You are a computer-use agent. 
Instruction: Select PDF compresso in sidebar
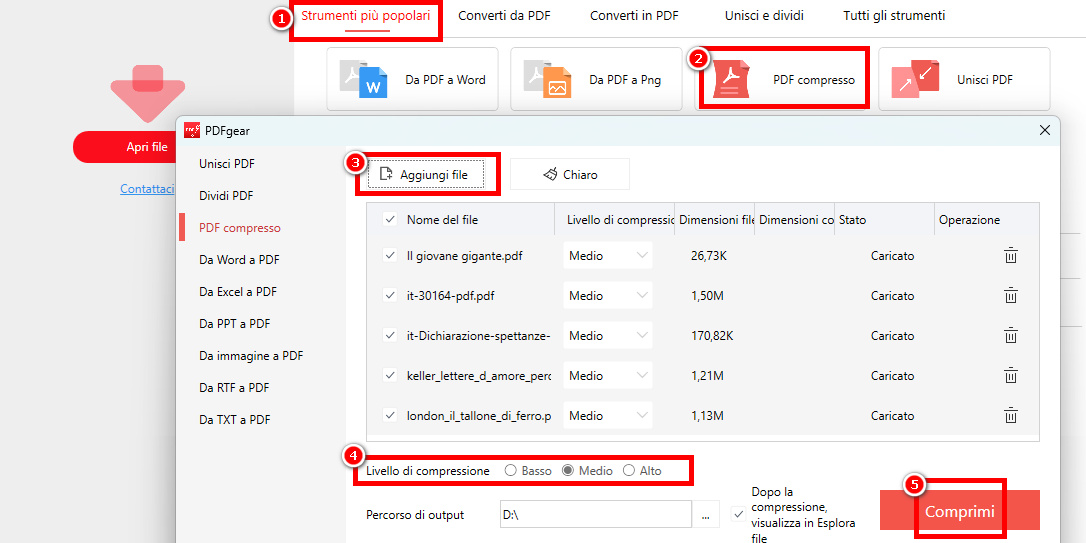(240, 228)
